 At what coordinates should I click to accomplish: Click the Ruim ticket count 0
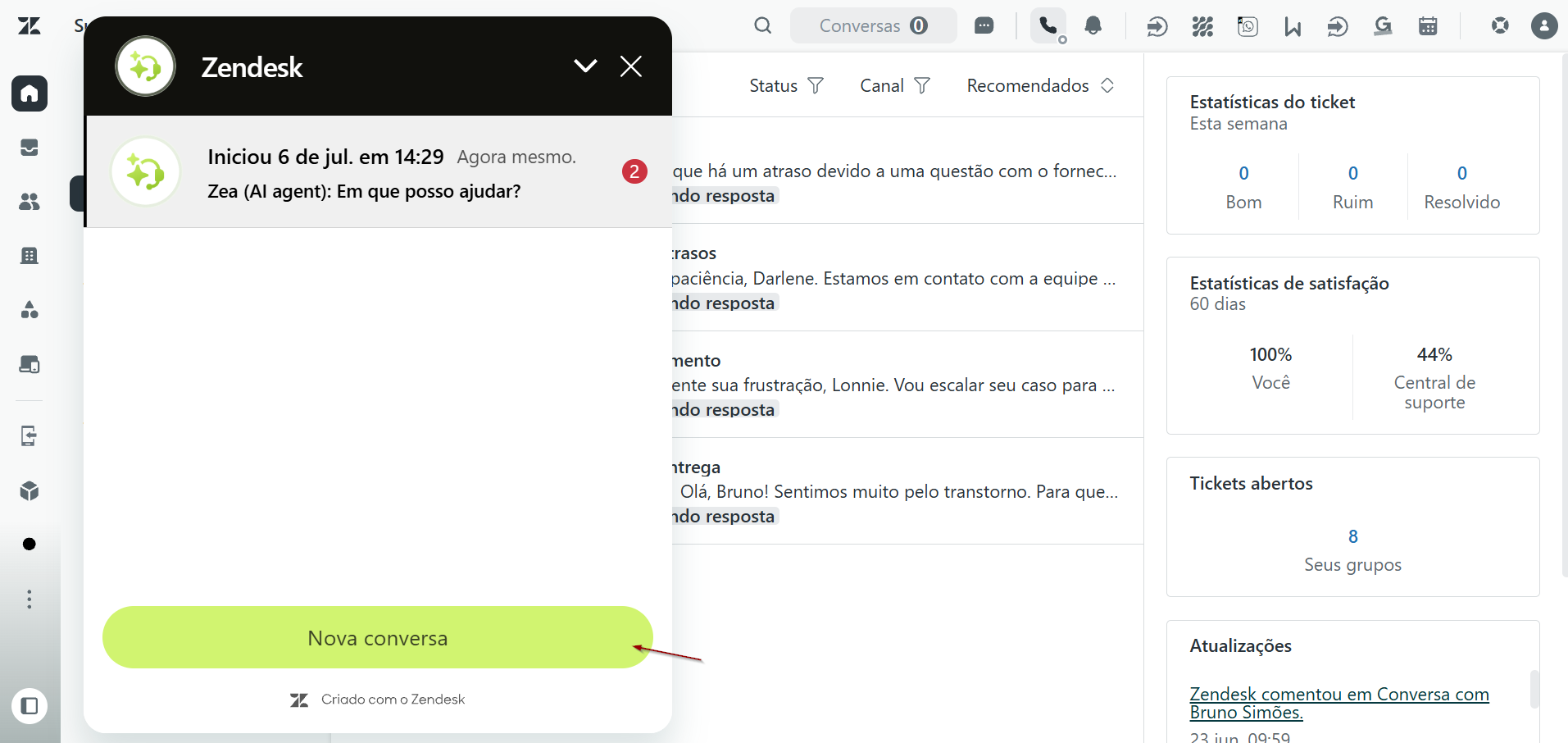(1353, 173)
